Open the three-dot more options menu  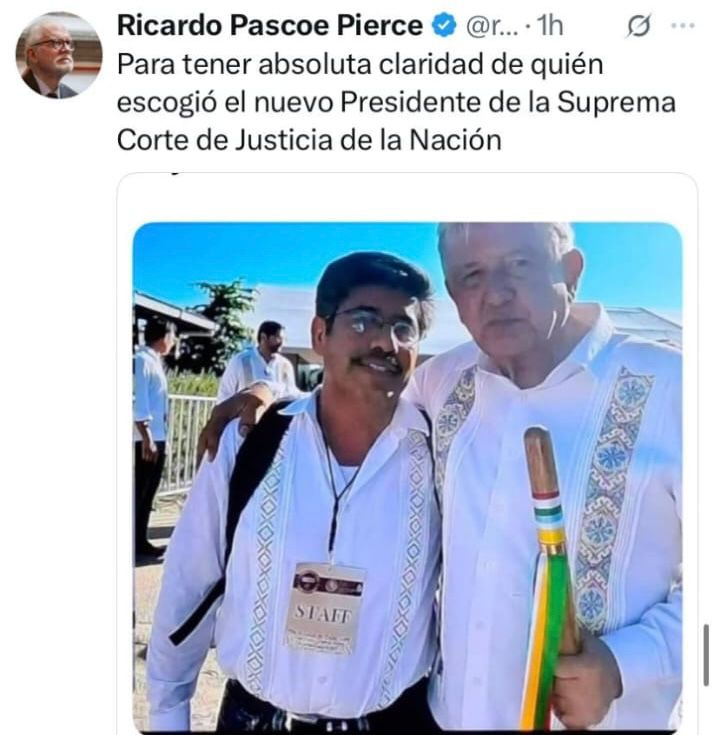(683, 25)
